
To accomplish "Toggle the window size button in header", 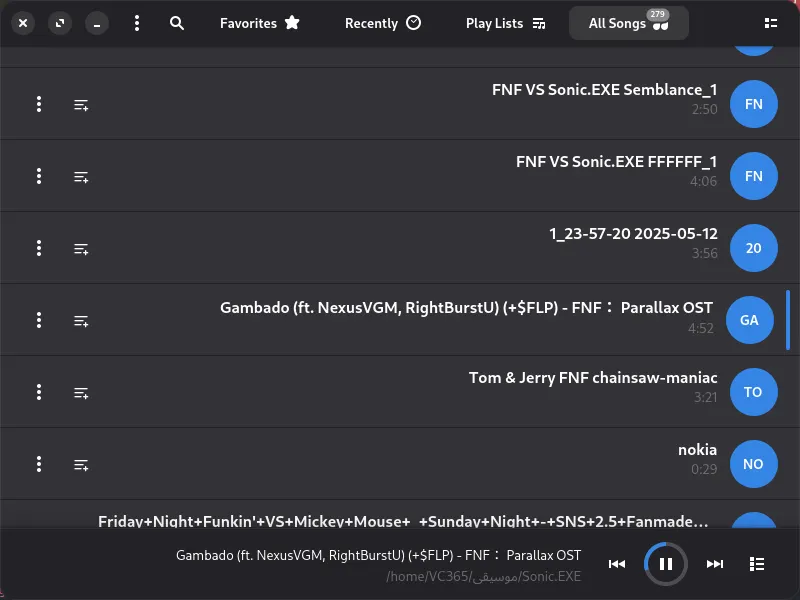I will pyautogui.click(x=60, y=23).
